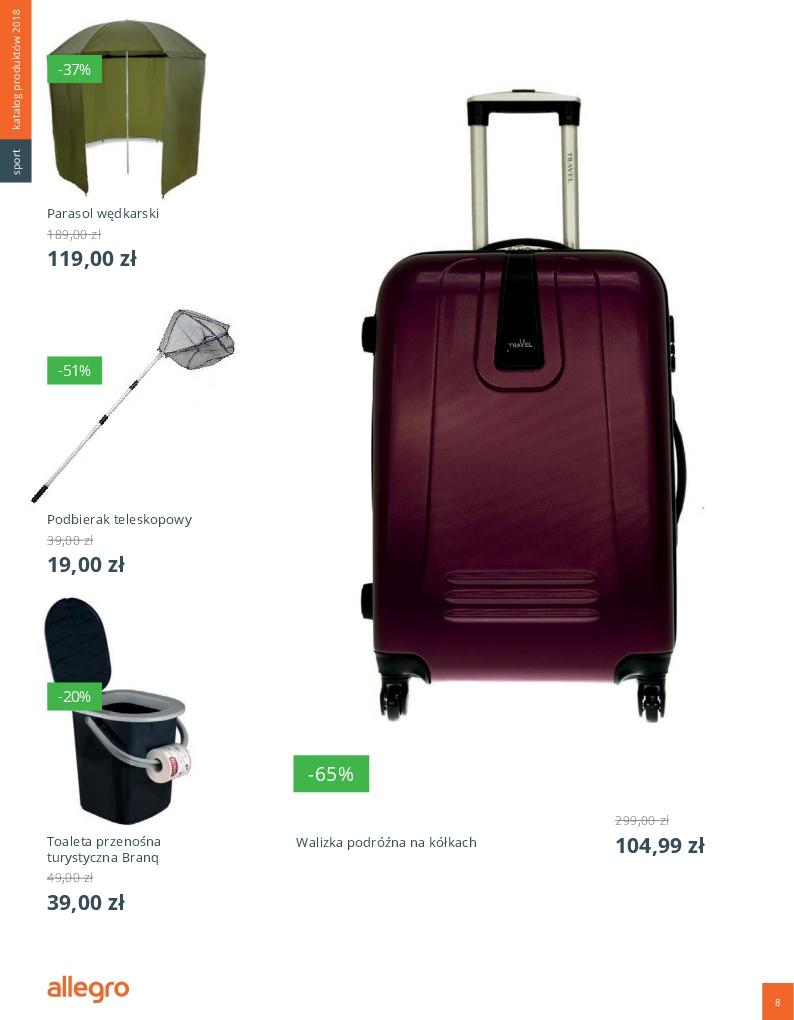Click the -37% discount badge

75,70
